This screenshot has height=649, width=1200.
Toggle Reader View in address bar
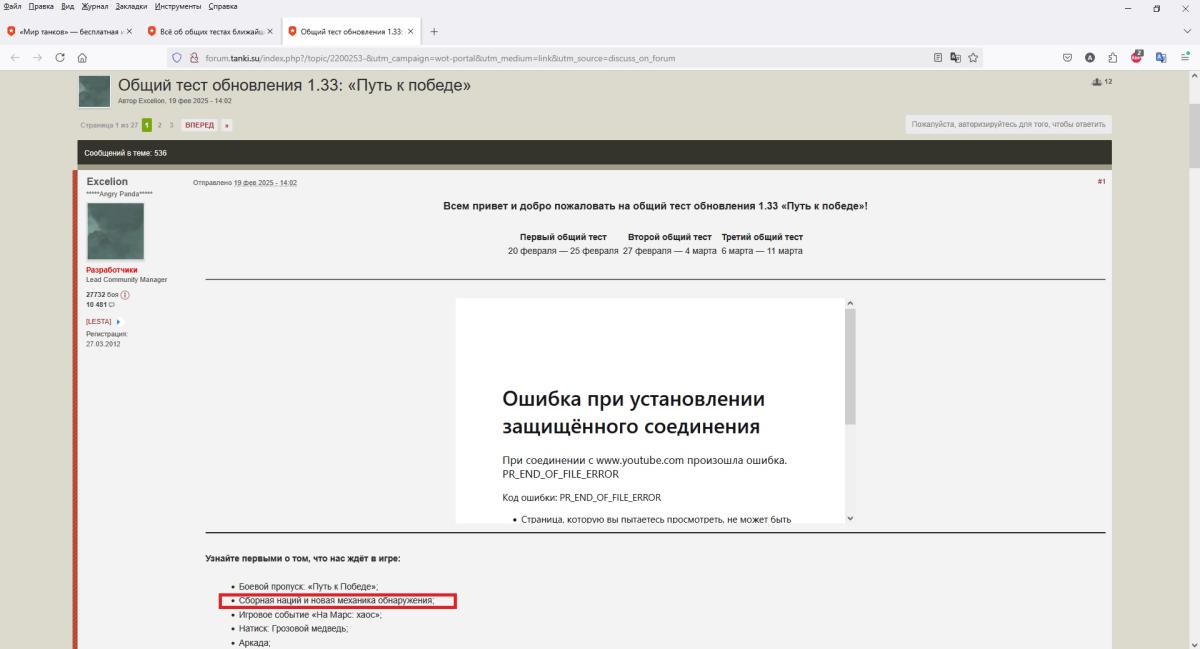(938, 58)
